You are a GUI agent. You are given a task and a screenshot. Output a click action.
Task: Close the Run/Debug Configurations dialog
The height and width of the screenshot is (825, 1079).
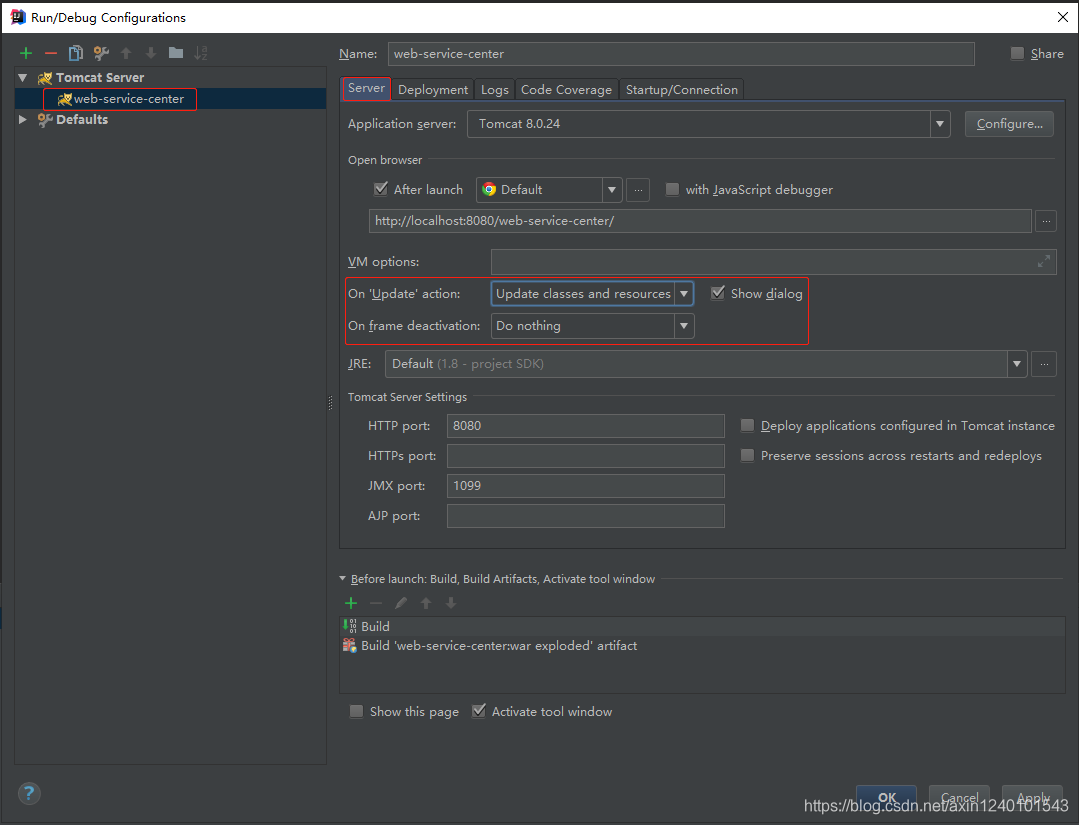[x=1062, y=17]
